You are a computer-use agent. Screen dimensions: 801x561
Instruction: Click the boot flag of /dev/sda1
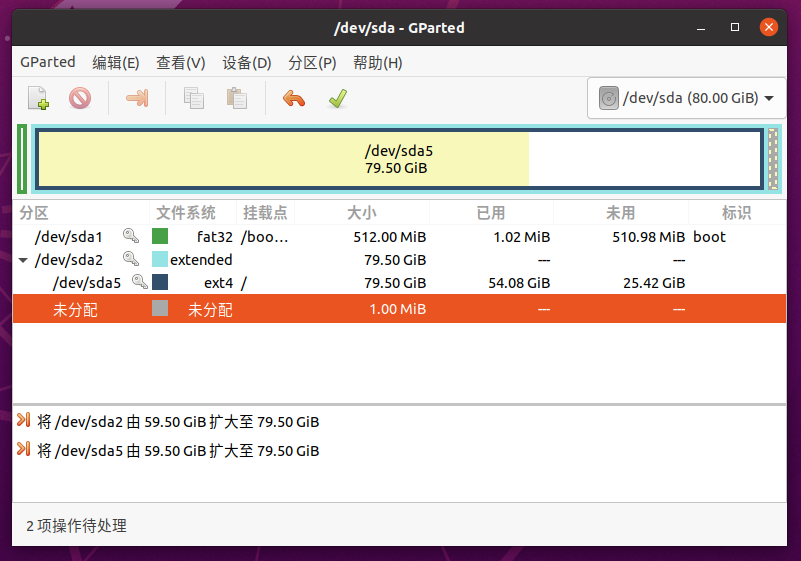coord(709,237)
